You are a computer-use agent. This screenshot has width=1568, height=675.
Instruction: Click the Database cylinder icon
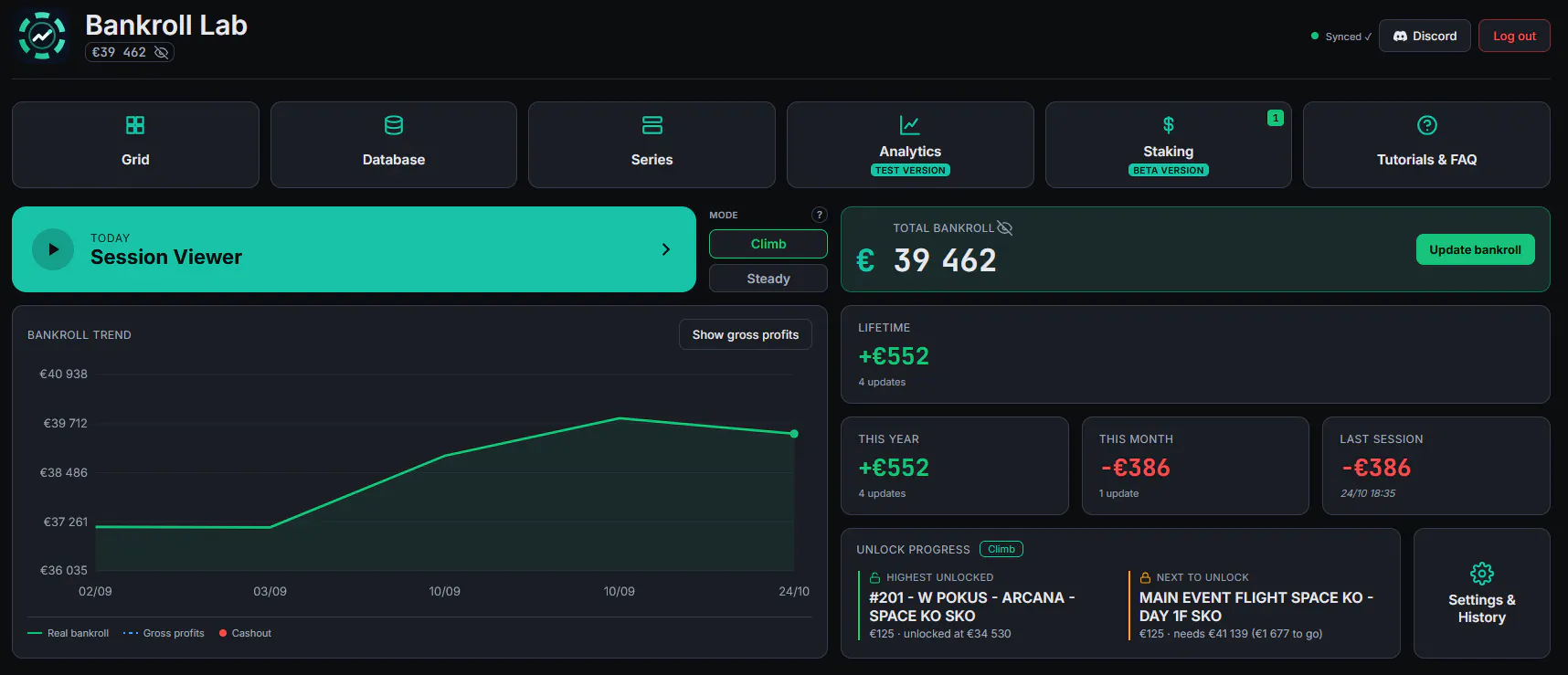click(394, 125)
